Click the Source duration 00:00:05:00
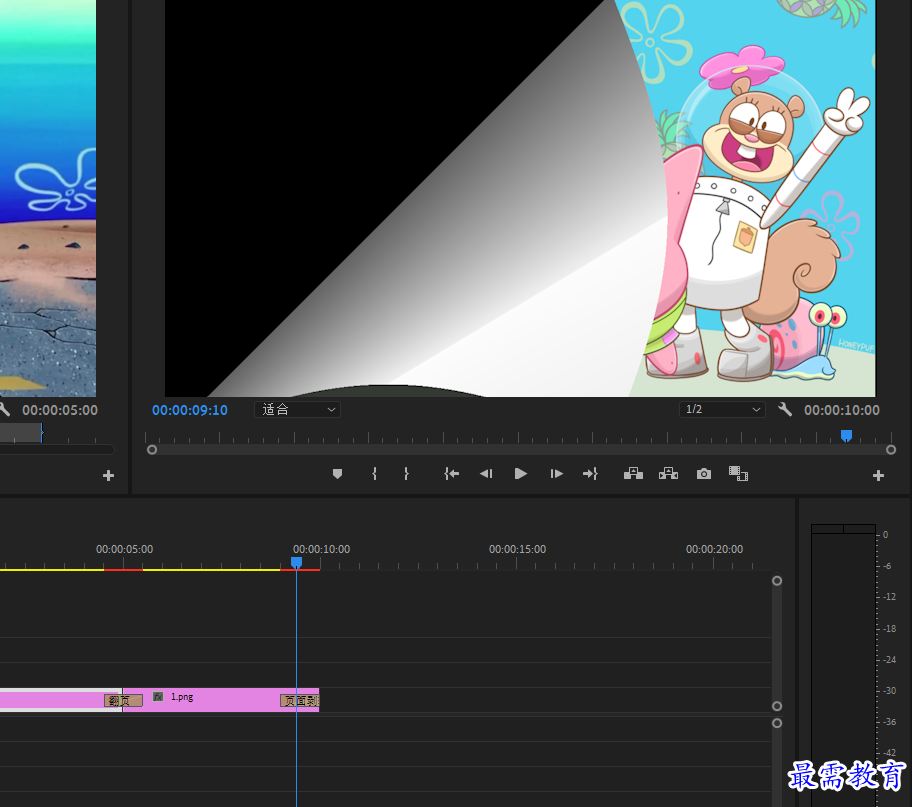 (x=60, y=410)
